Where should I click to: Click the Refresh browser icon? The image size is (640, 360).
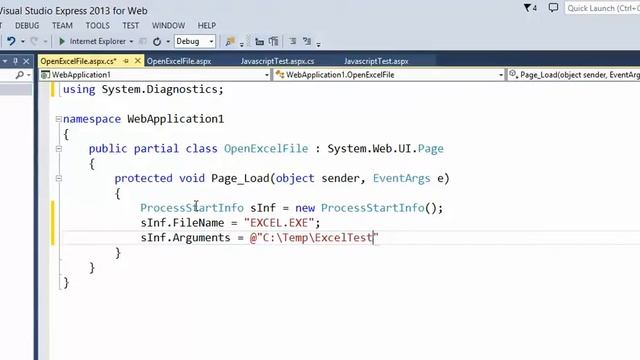click(157, 42)
